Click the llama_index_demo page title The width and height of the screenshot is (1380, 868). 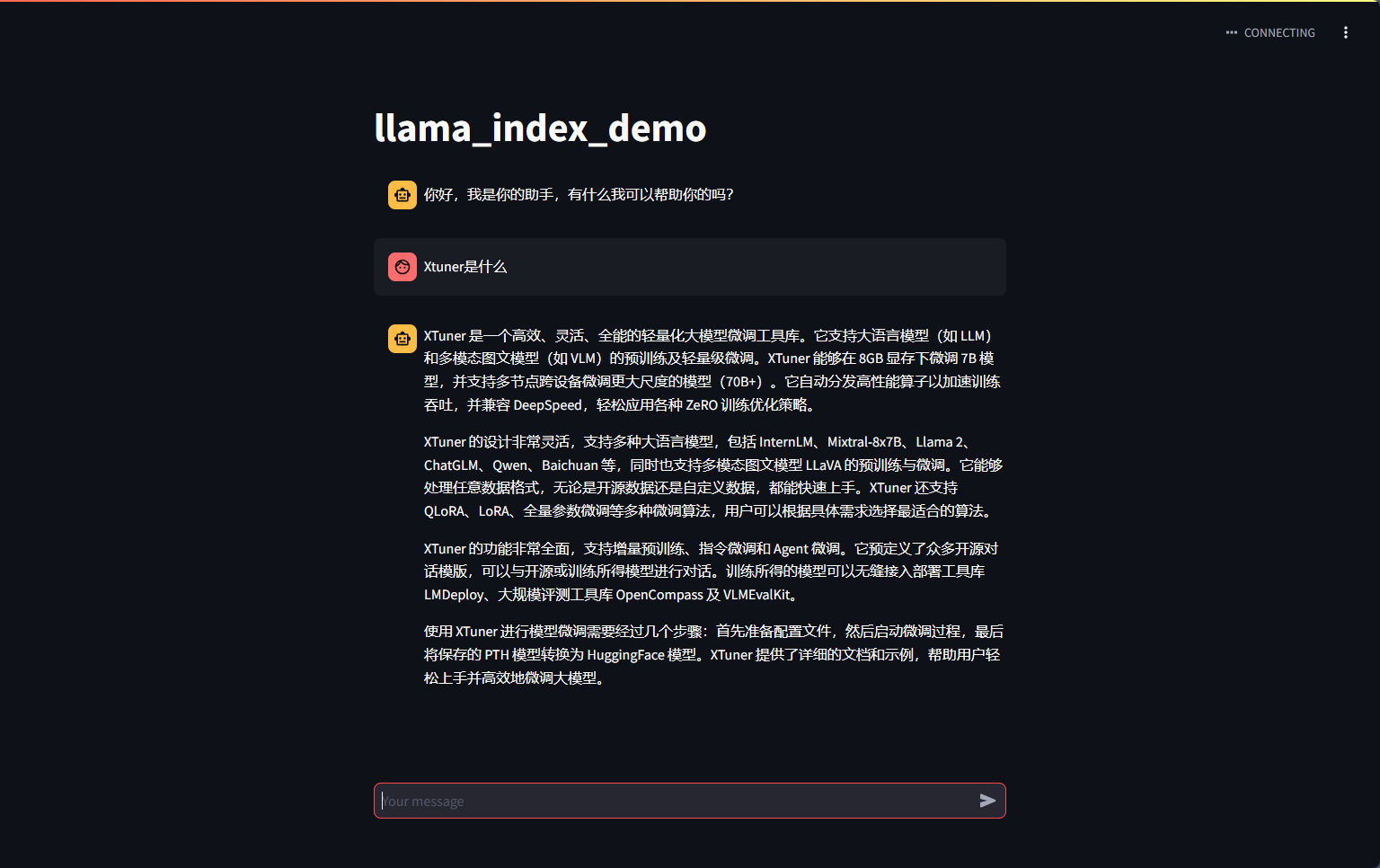pyautogui.click(x=540, y=128)
